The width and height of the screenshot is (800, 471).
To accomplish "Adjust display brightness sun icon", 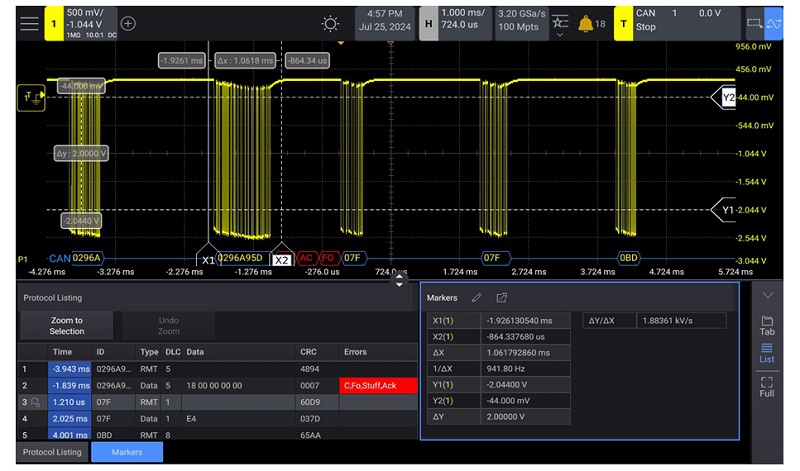I will [330, 23].
